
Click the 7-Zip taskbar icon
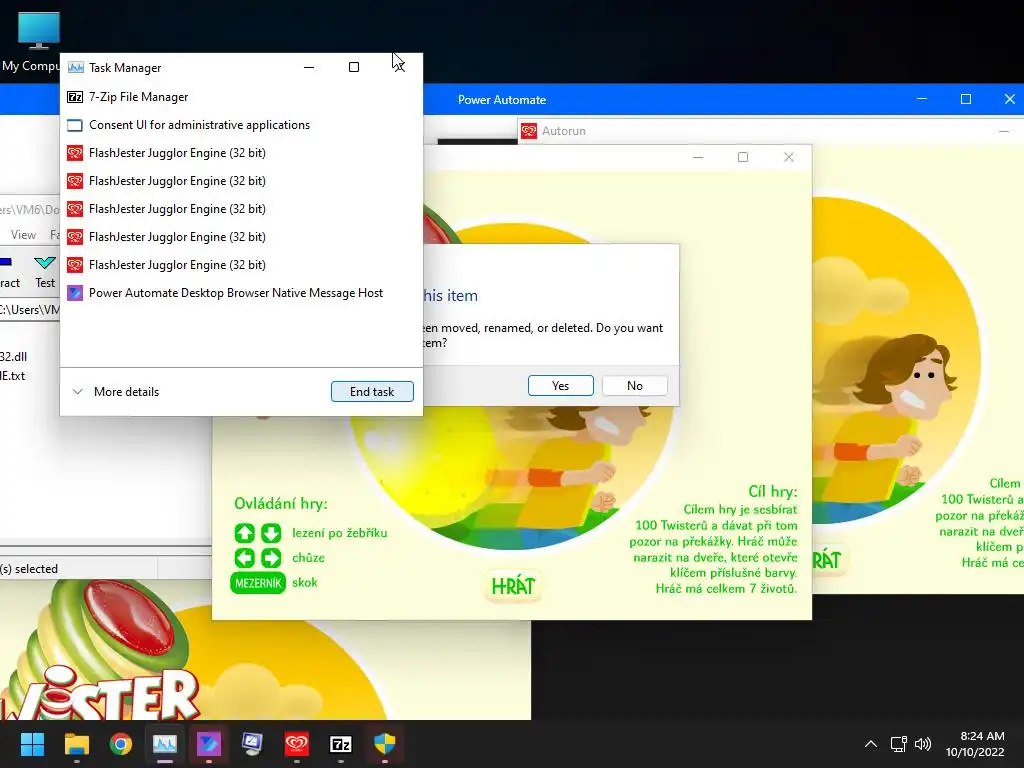tap(340, 744)
